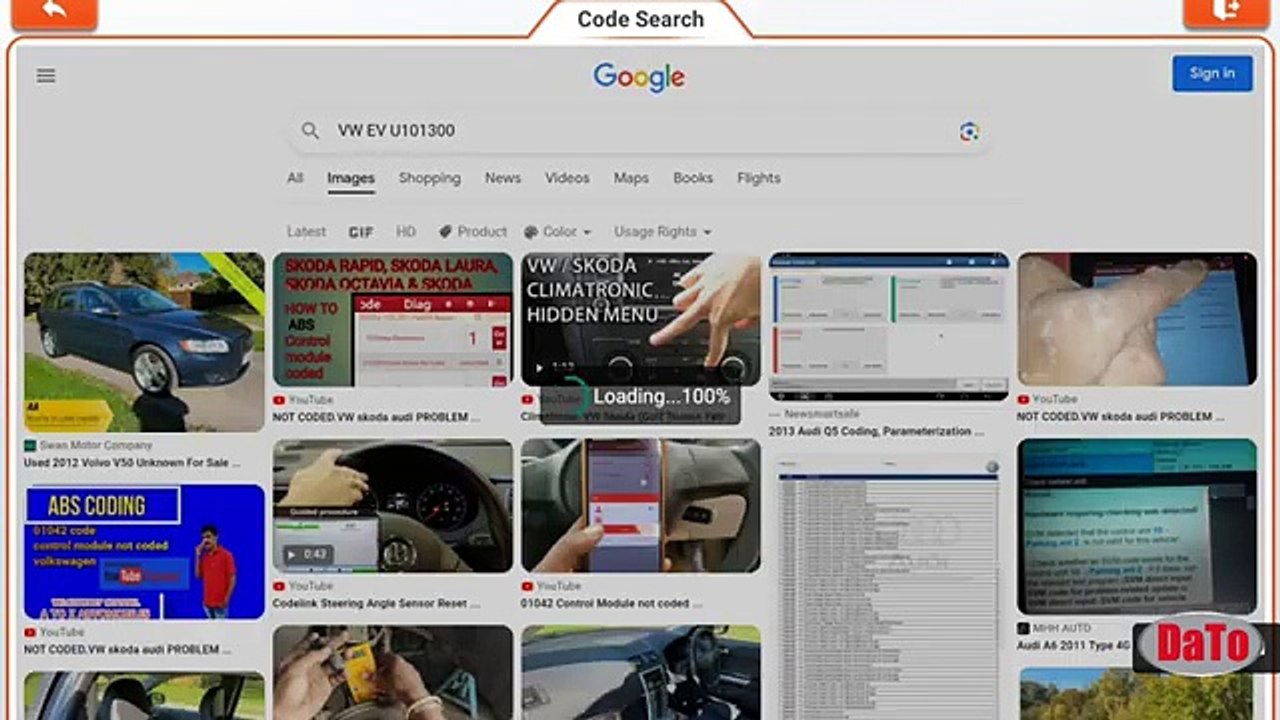The height and width of the screenshot is (720, 1280).
Task: Open the hand holding phone by steering wheel thumbnail
Action: (640, 506)
